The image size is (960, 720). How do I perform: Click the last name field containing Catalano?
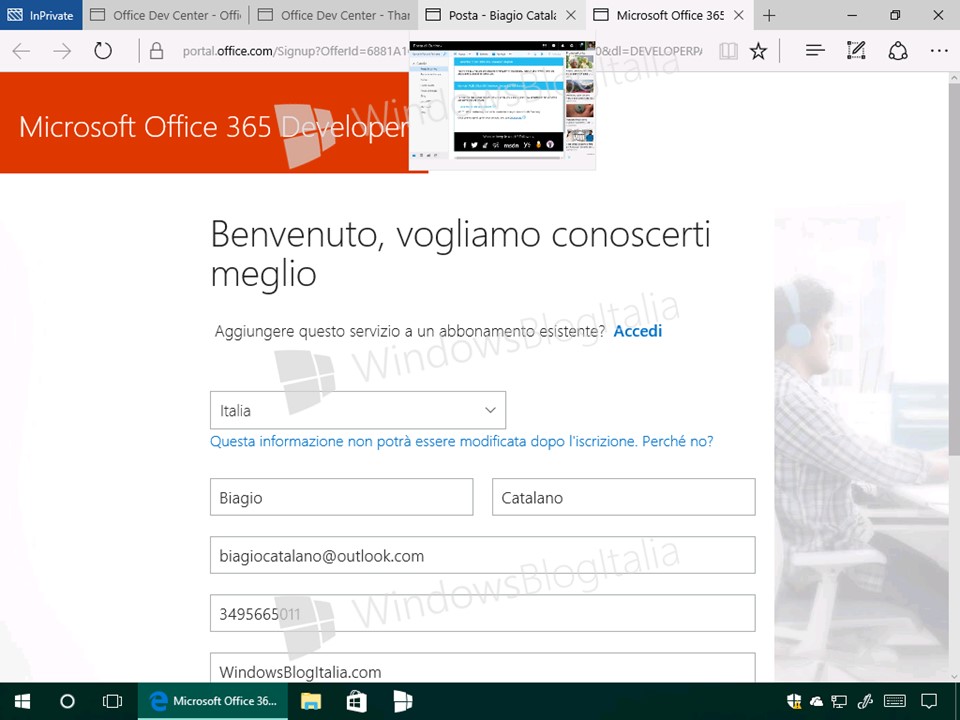pyautogui.click(x=623, y=497)
